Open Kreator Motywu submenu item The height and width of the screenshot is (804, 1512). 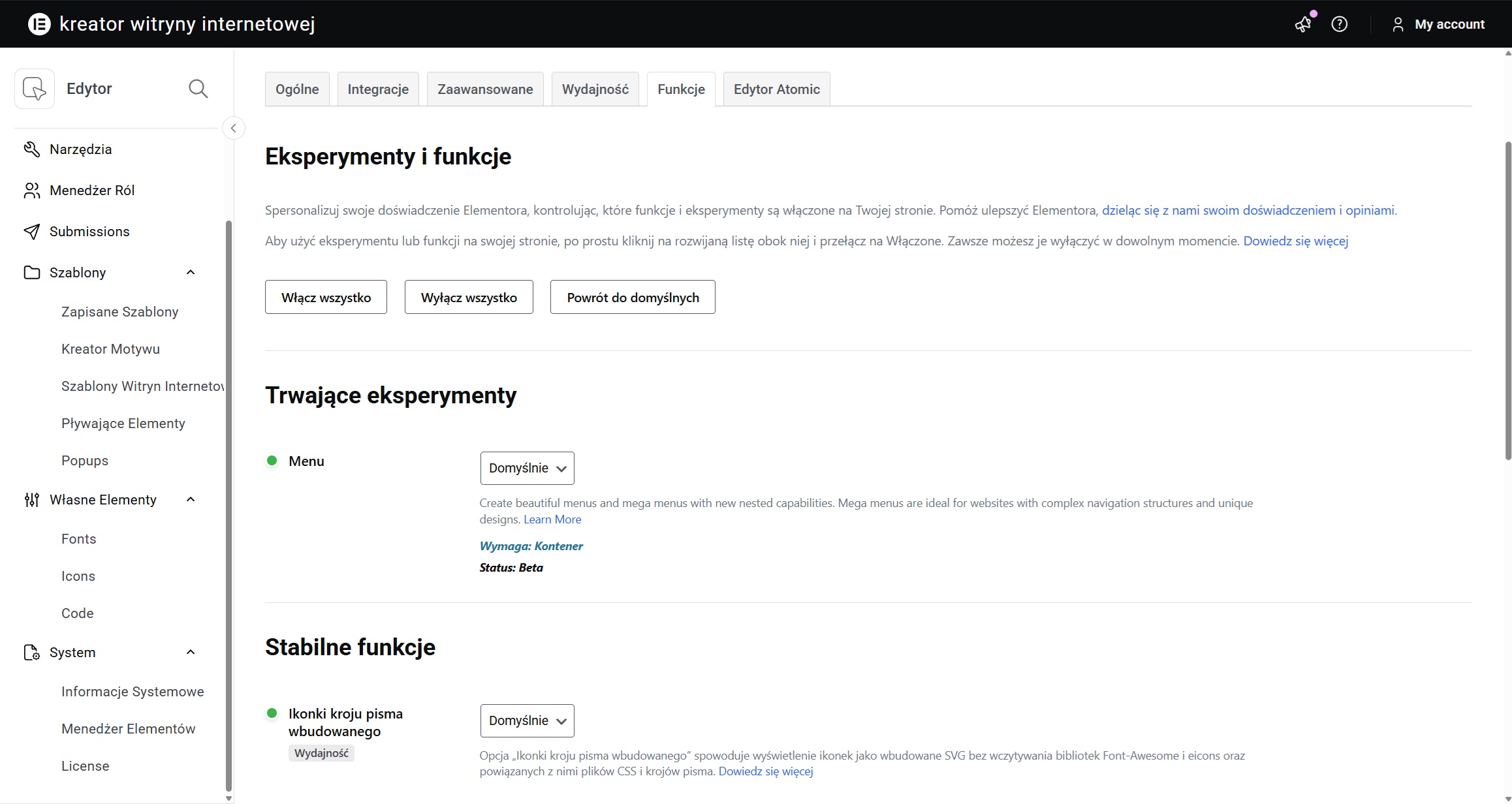110,349
